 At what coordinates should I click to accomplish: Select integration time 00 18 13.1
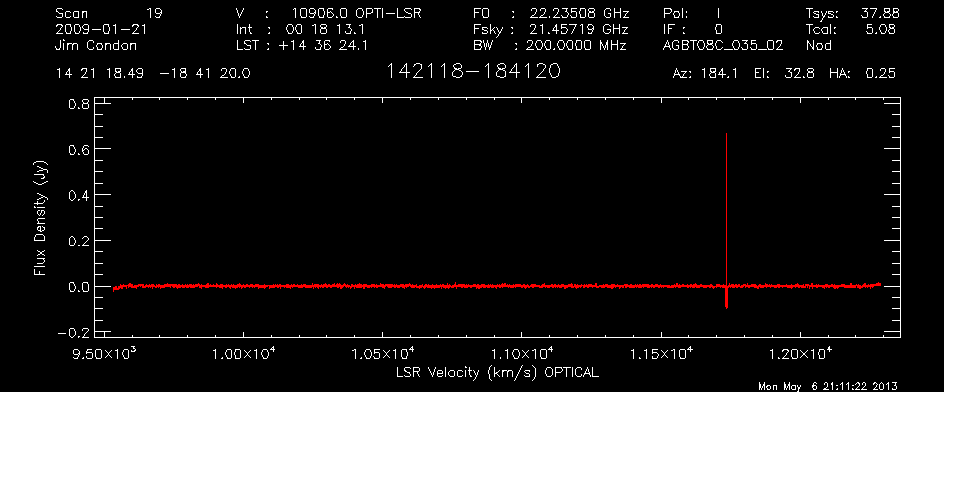[325, 29]
